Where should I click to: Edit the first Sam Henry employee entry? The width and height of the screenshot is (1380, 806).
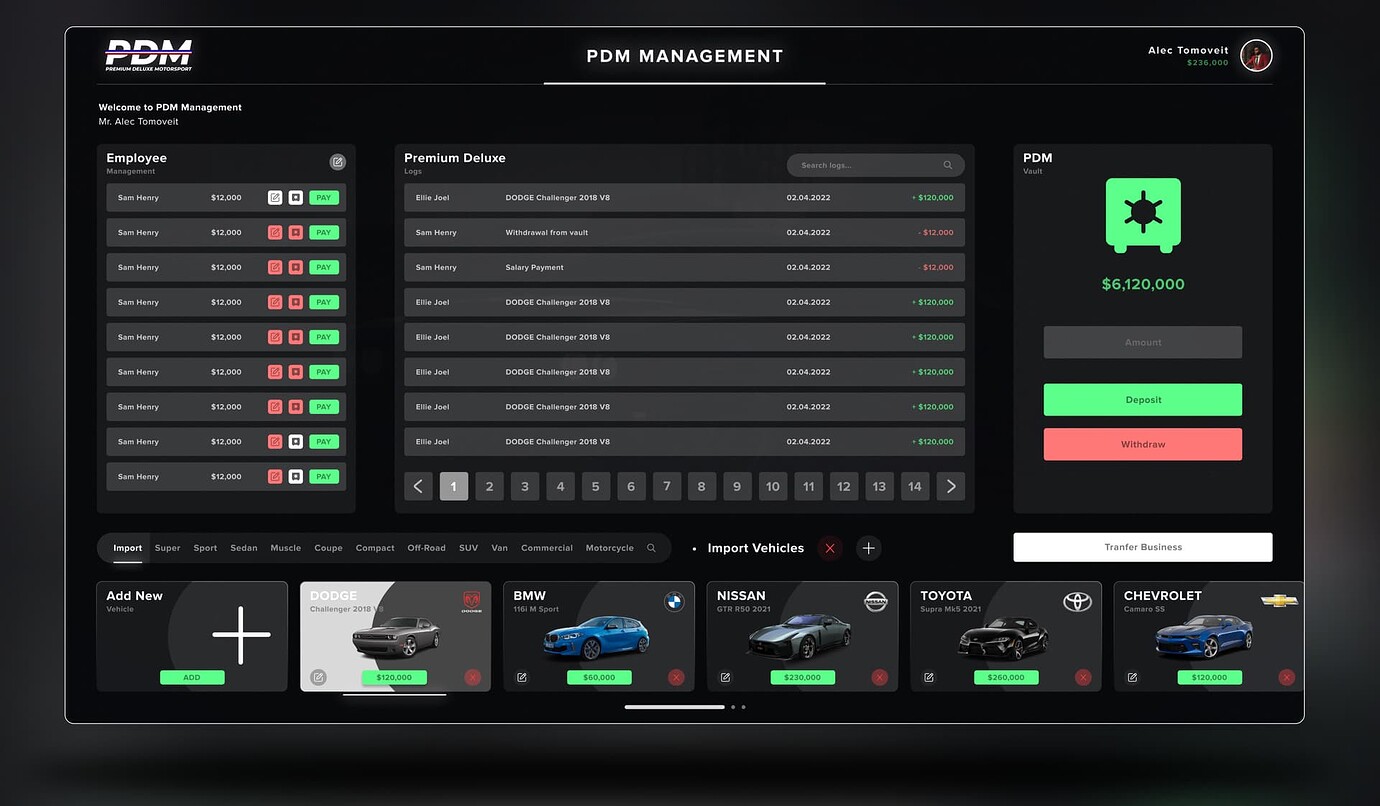[275, 197]
